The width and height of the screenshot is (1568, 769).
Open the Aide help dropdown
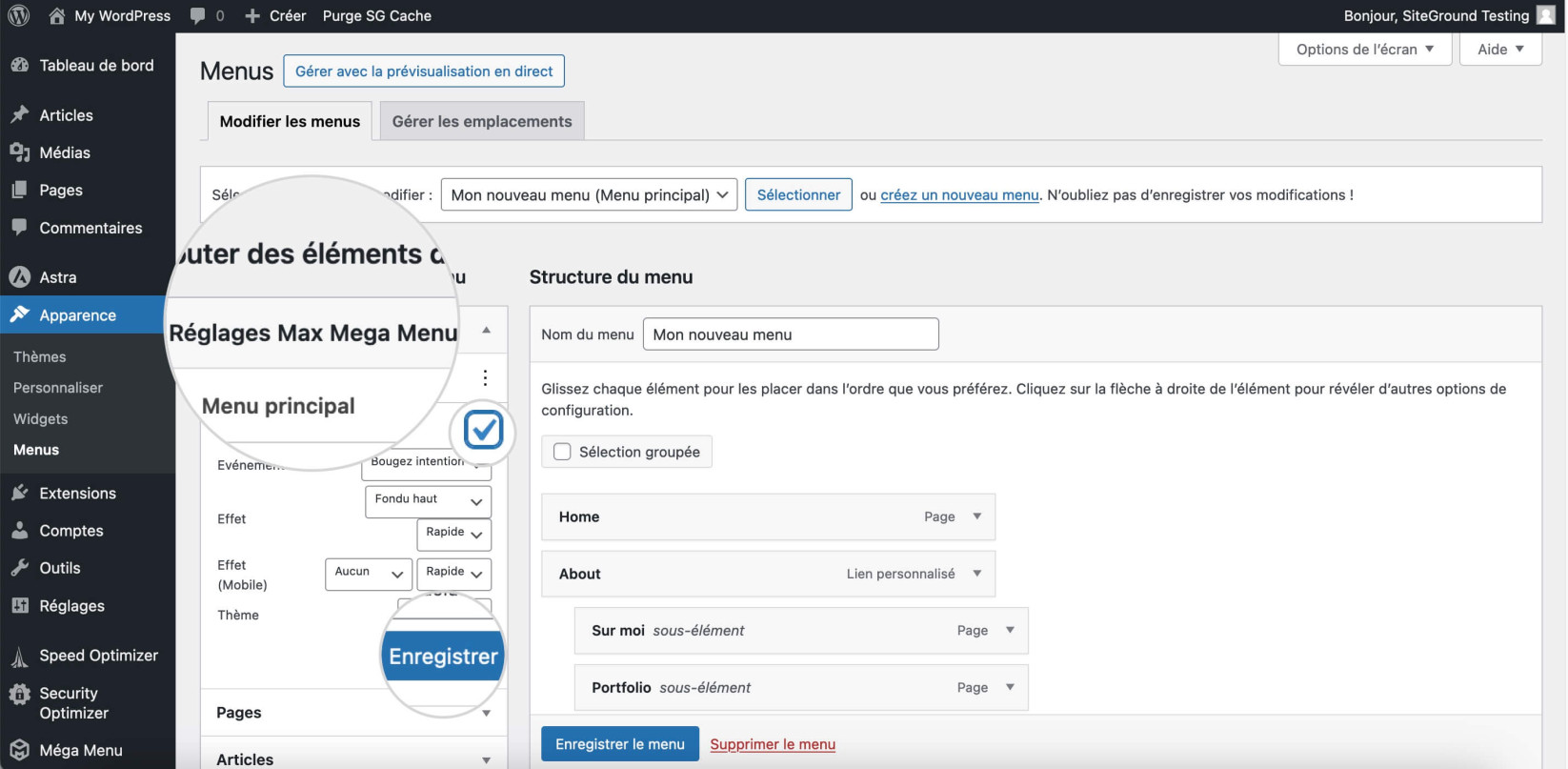click(x=1500, y=49)
